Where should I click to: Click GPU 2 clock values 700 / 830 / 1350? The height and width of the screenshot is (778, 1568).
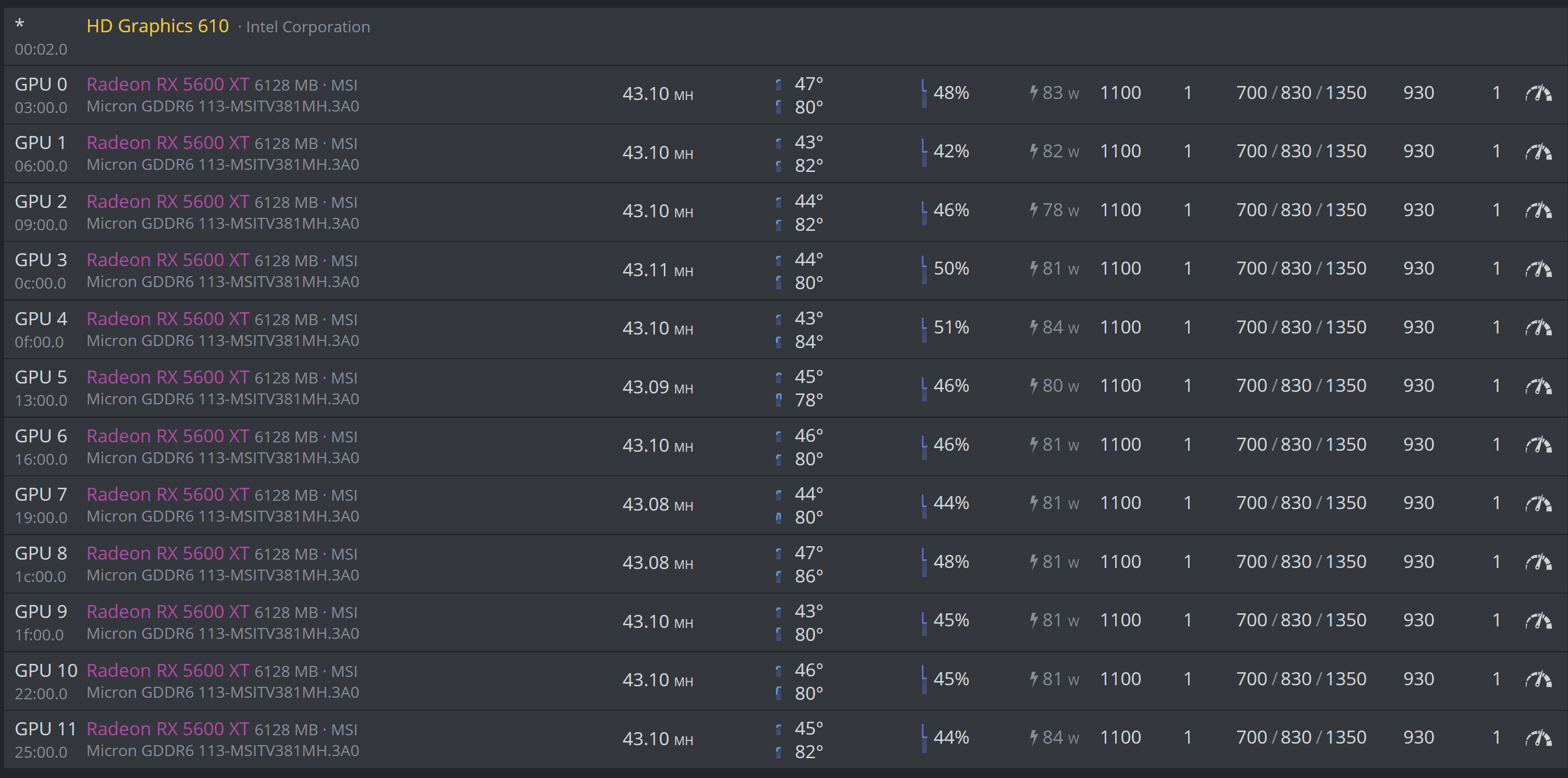[1301, 210]
